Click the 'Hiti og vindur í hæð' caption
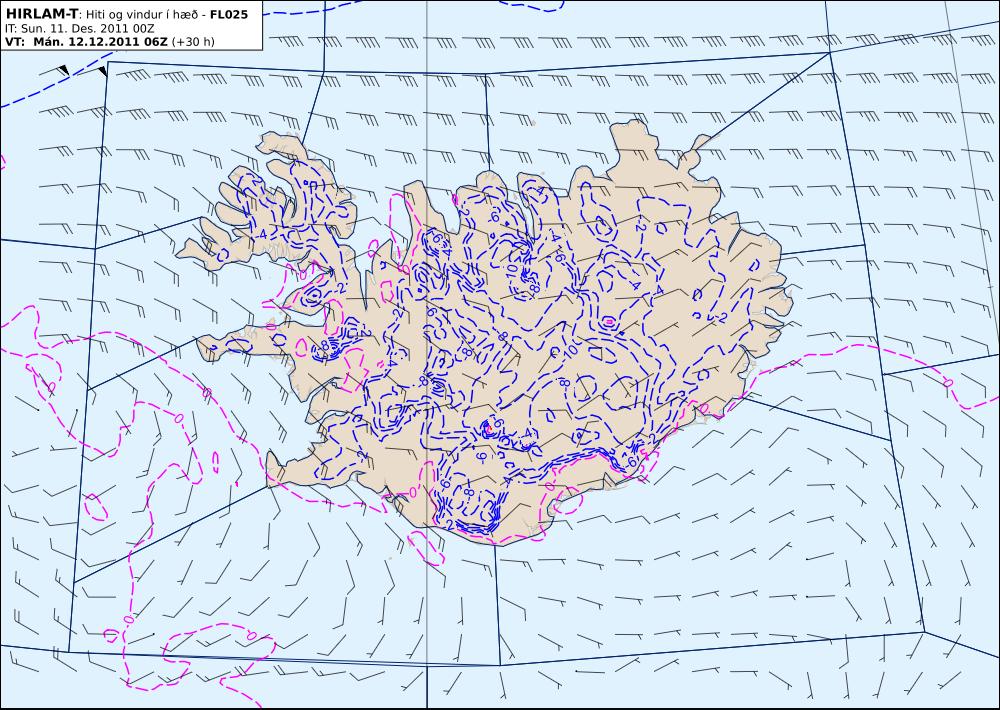Viewport: 1000px width, 710px height. [142, 15]
